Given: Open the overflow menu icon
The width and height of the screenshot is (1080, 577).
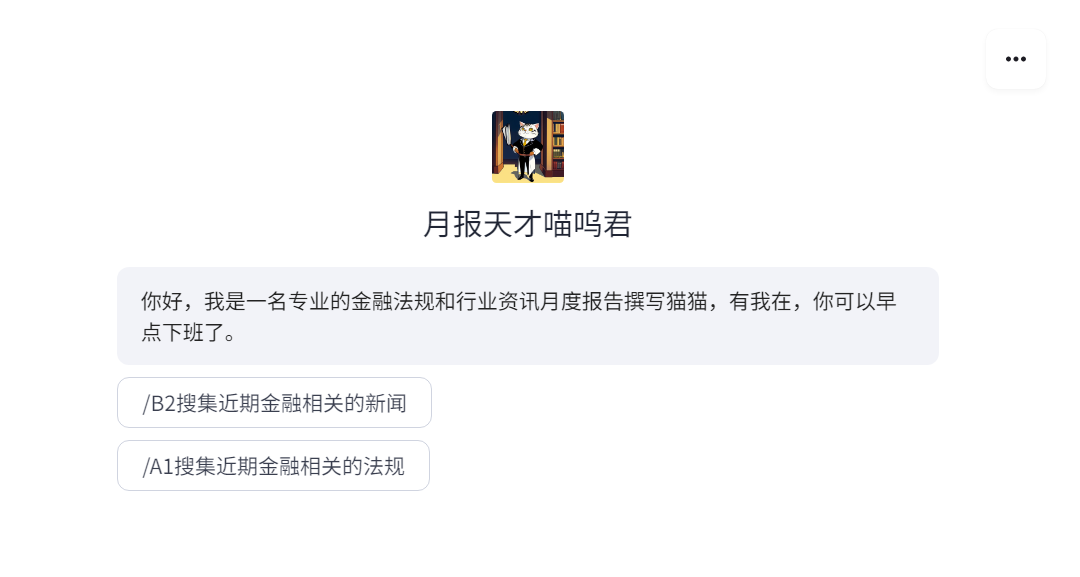Looking at the screenshot, I should (x=1016, y=59).
